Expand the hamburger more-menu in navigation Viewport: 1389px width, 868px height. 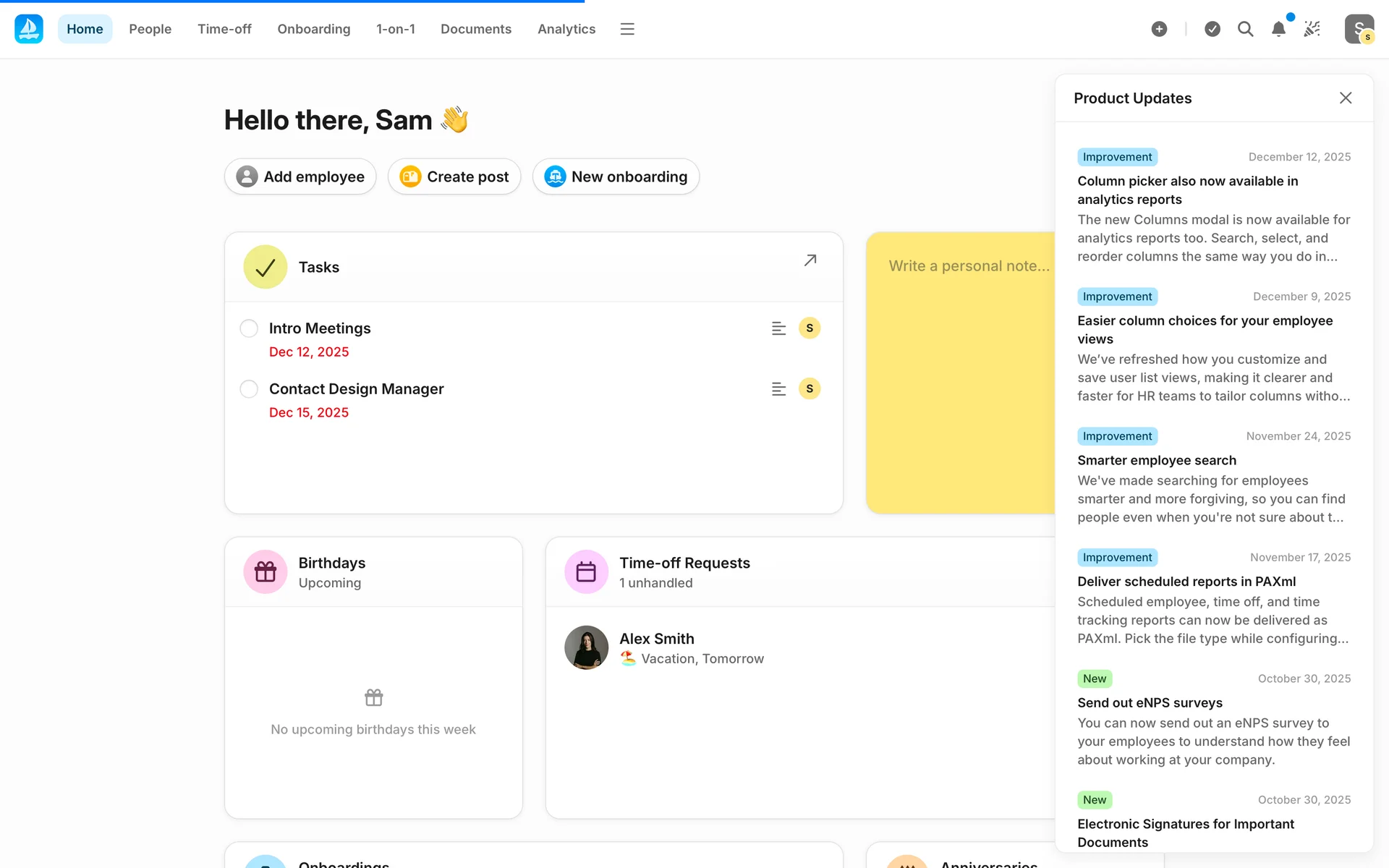pos(627,29)
